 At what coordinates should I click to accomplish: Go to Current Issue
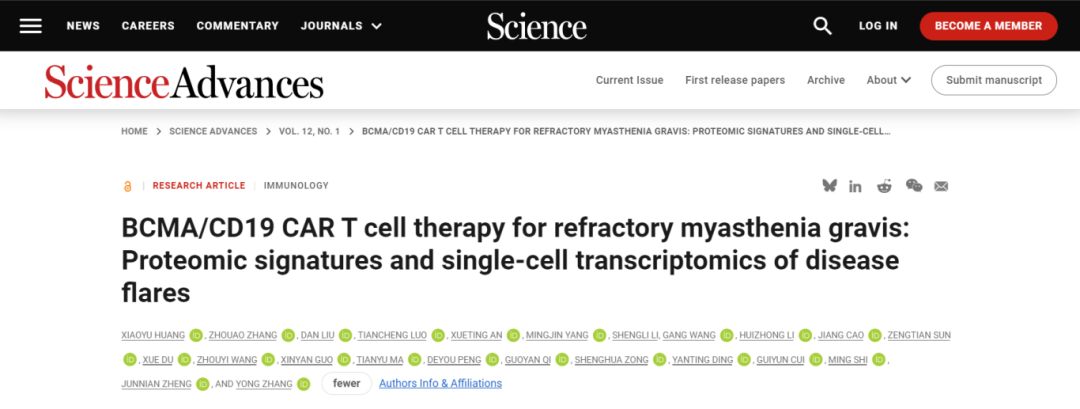tap(629, 80)
